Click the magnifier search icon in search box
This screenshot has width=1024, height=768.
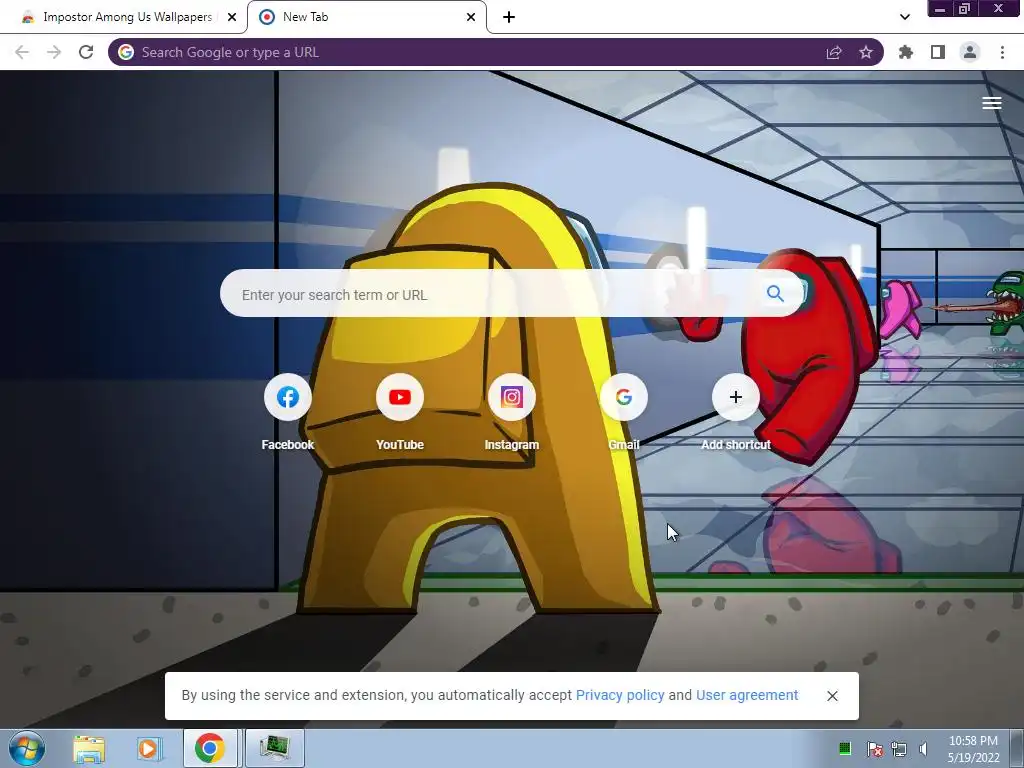pyautogui.click(x=775, y=294)
